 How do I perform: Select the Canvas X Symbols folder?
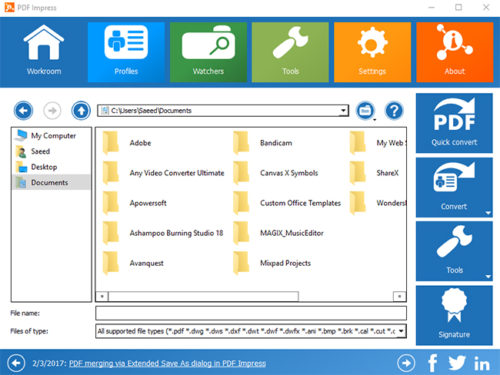(276, 173)
